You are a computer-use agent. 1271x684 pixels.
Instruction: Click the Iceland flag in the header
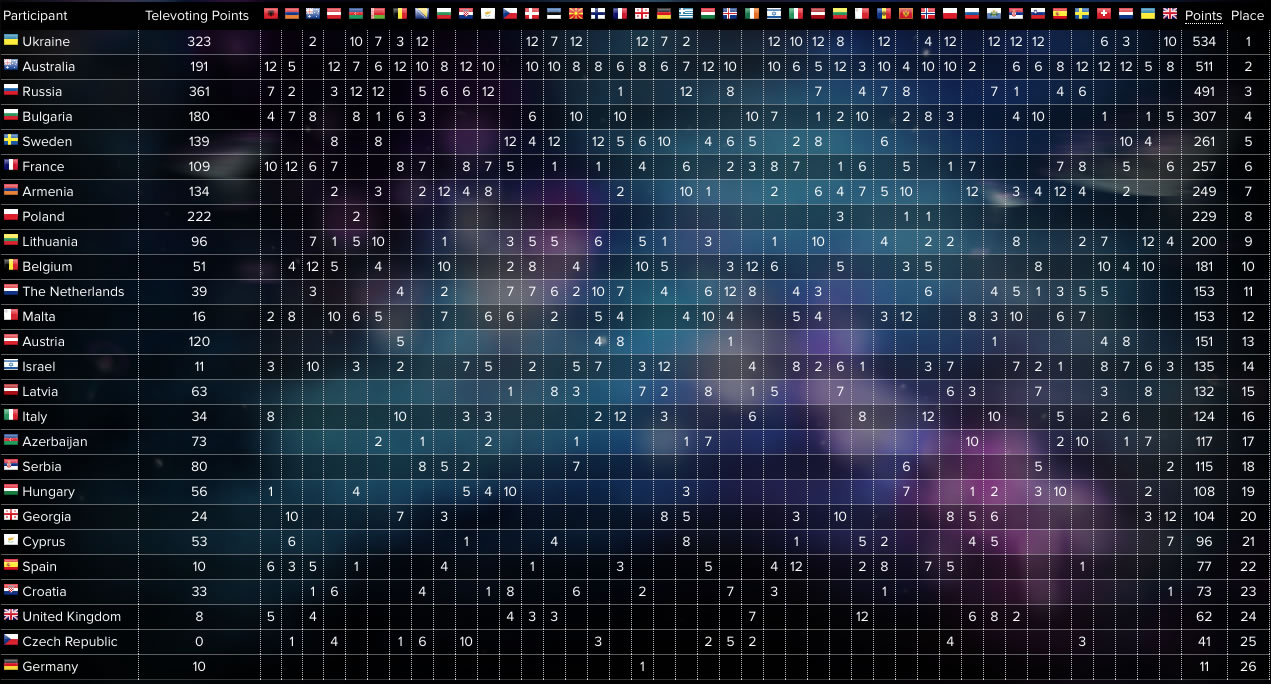click(729, 14)
